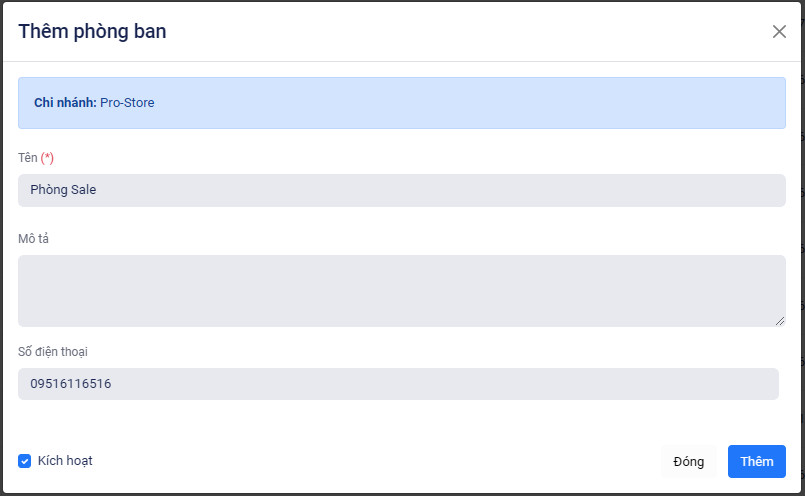This screenshot has width=805, height=496.
Task: Click the Chi nhánh info banner
Action: [450, 103]
